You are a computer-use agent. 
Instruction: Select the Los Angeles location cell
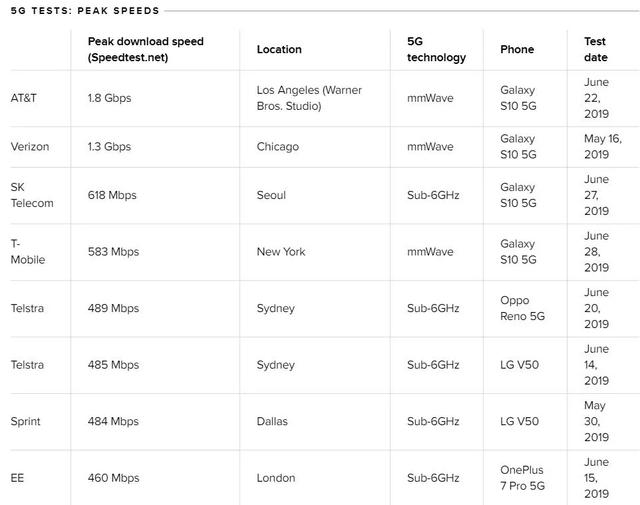309,98
